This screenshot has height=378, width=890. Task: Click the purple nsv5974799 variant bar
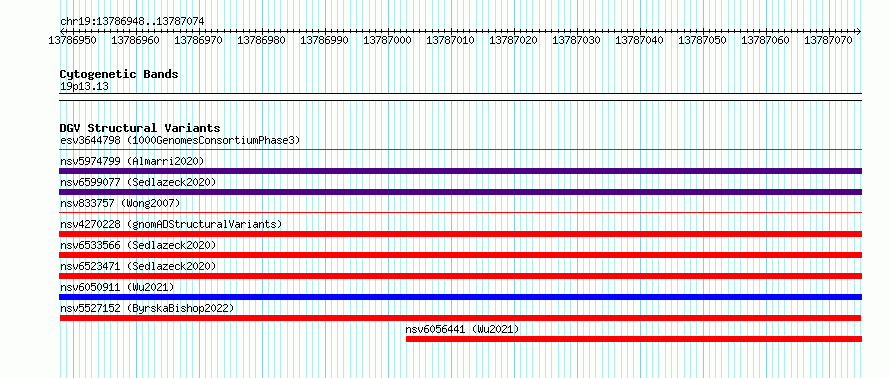coord(460,171)
